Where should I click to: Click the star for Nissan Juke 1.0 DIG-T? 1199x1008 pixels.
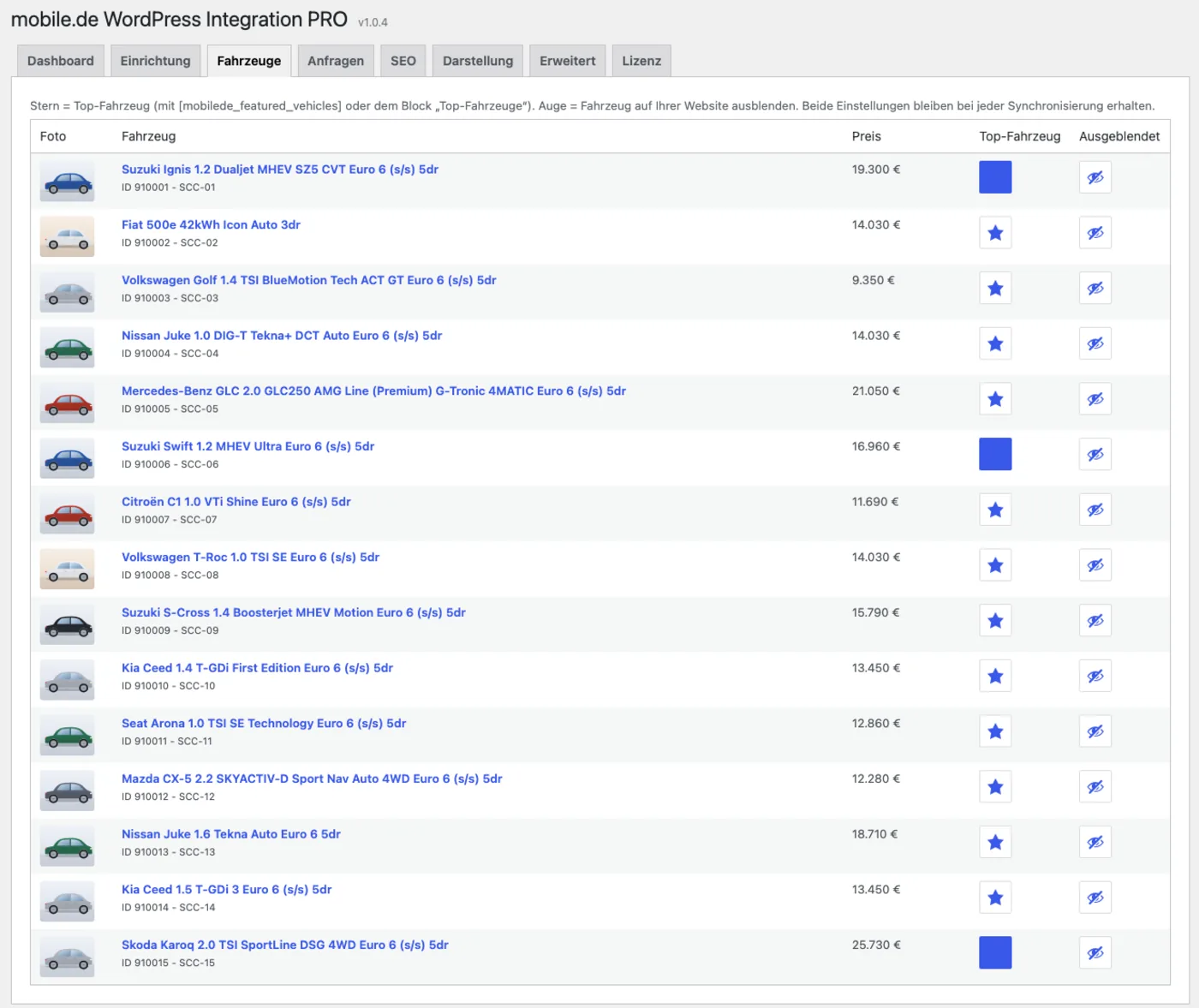[995, 343]
